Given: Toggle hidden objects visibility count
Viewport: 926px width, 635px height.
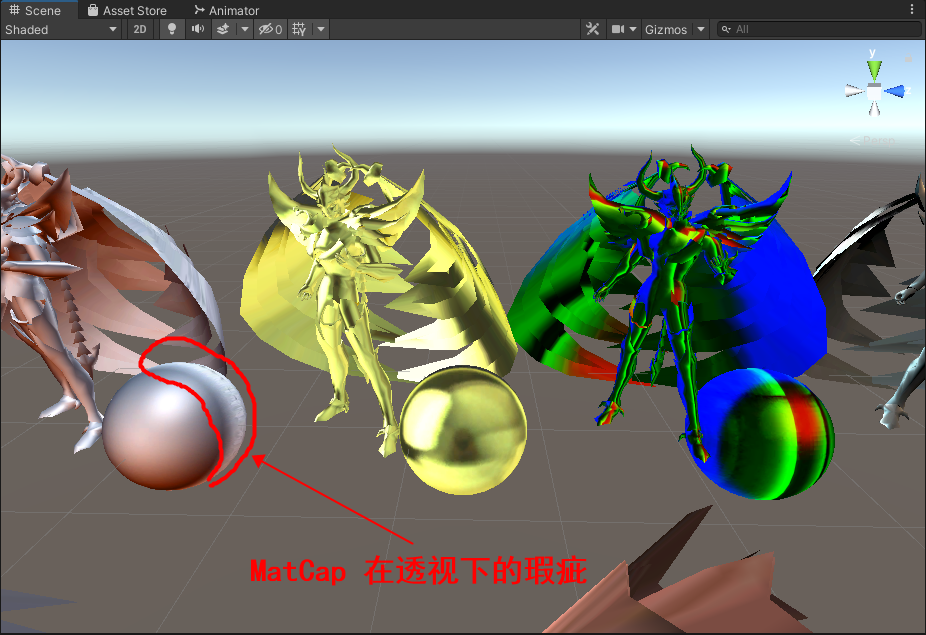Looking at the screenshot, I should point(271,29).
